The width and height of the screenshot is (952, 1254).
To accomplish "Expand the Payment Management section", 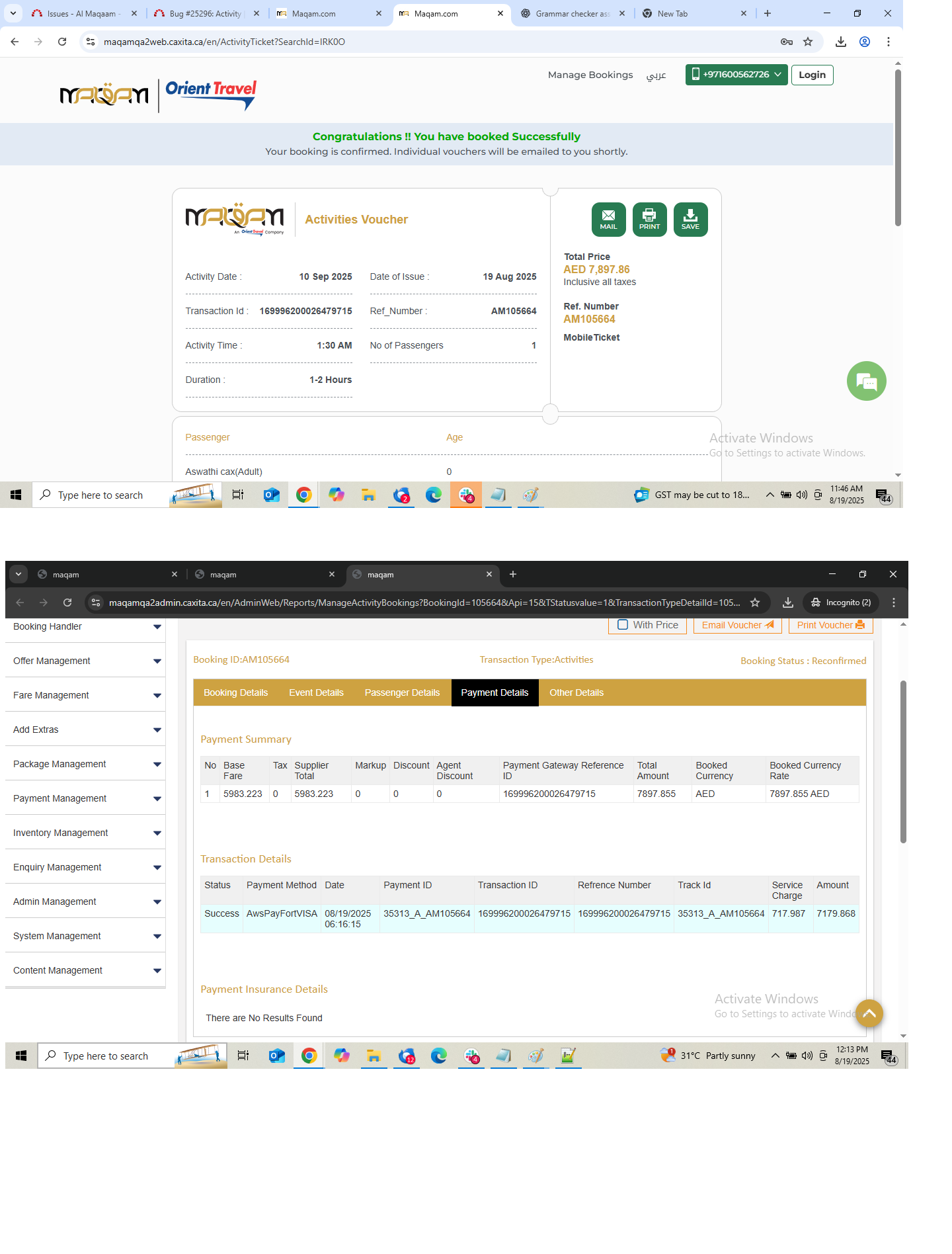I will pos(85,798).
